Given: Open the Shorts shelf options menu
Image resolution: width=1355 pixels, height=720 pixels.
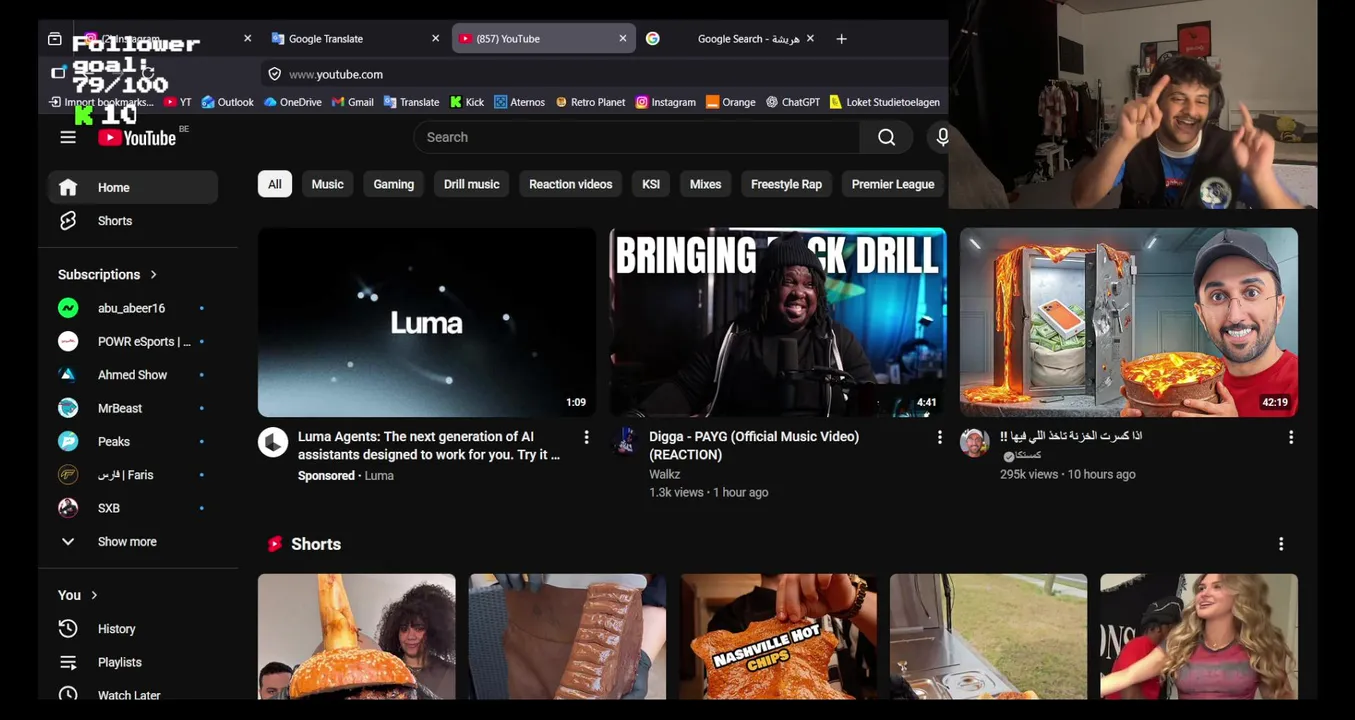Looking at the screenshot, I should point(1281,544).
